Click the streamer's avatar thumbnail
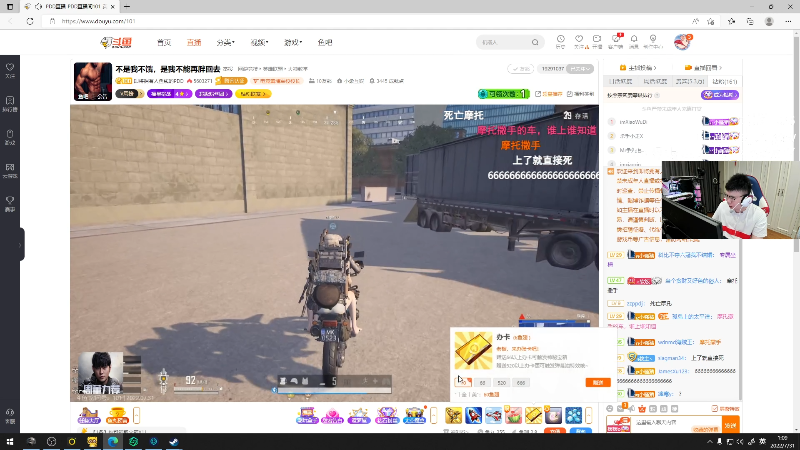 tap(93, 82)
